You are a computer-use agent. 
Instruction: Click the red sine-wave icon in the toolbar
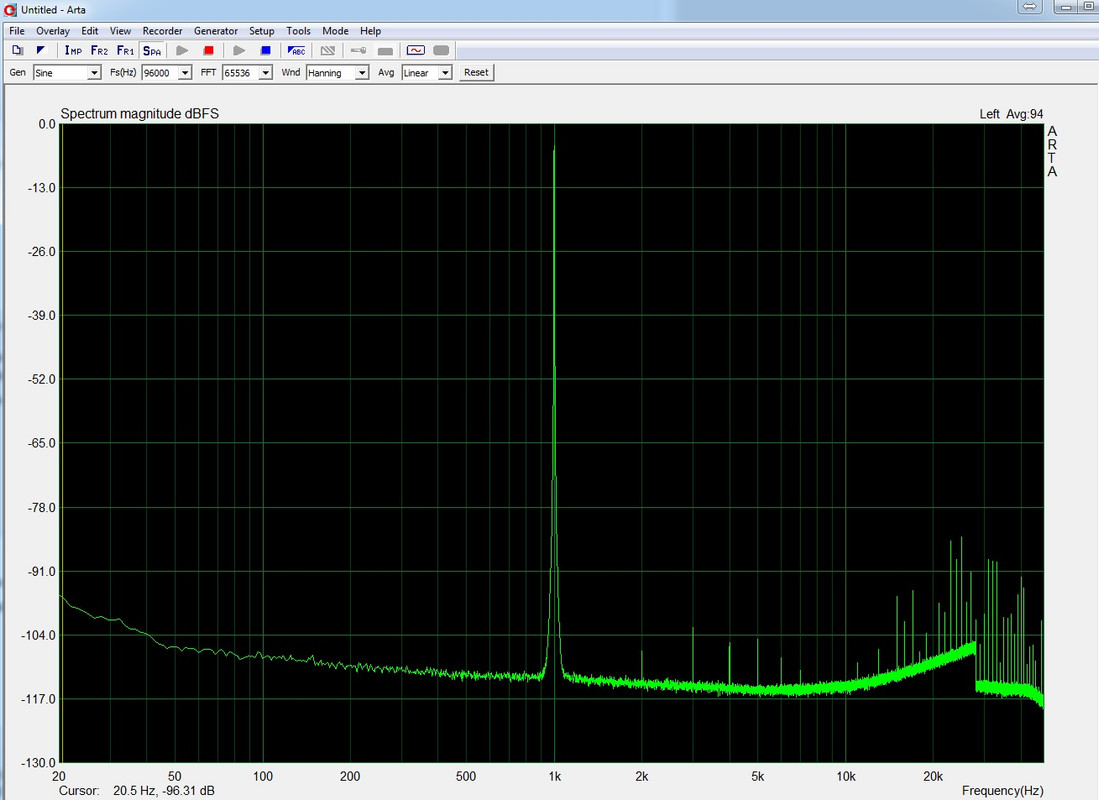coord(416,50)
